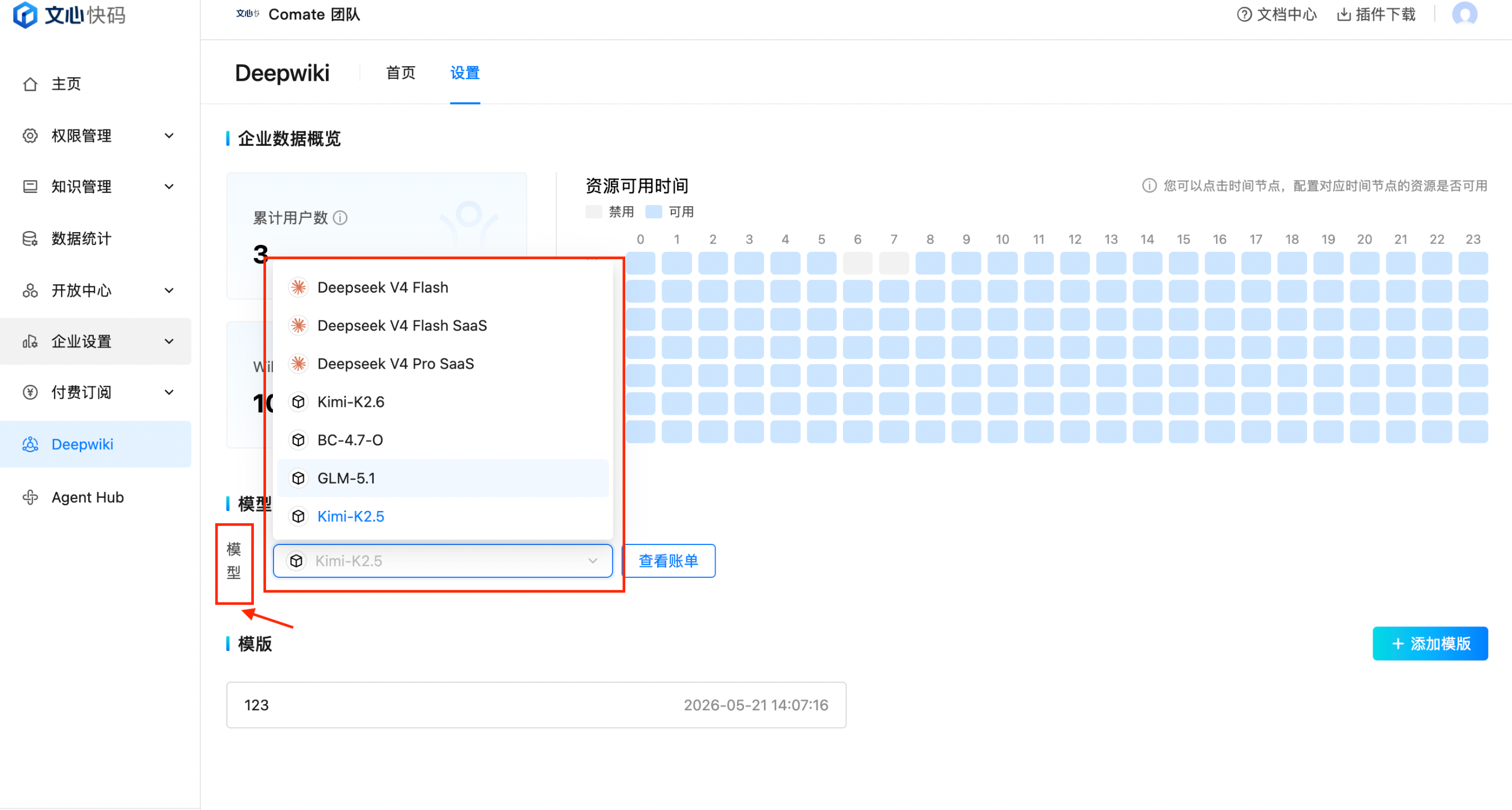Click the info icon beside 累计用户数
This screenshot has width=1512, height=810.
pos(340,218)
